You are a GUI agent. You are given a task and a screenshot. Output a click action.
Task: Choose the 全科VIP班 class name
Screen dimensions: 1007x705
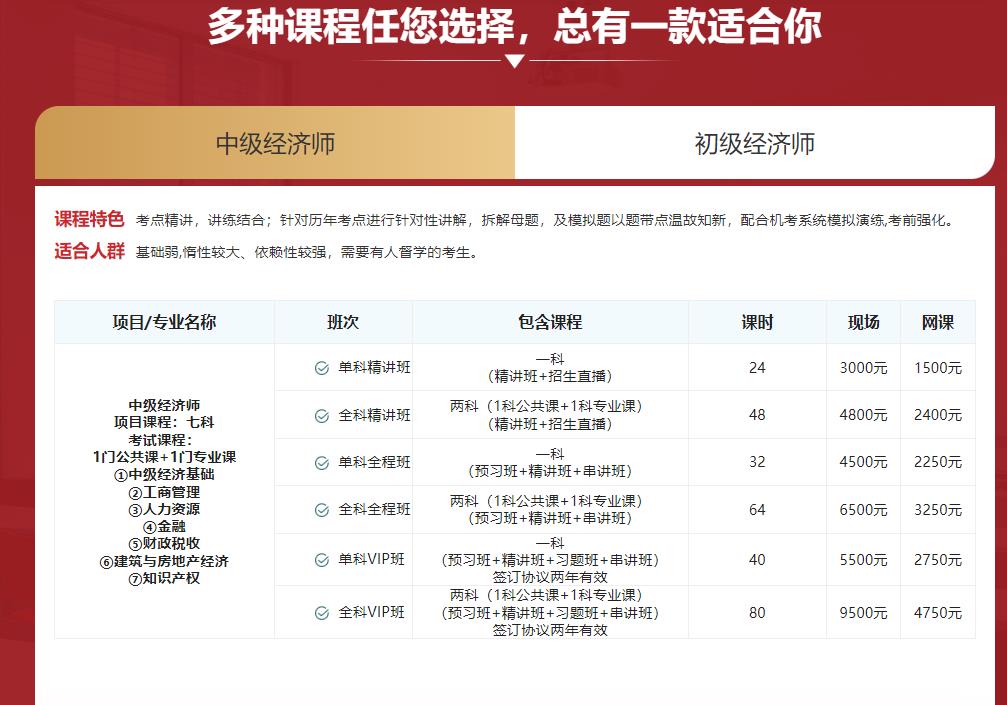[x=372, y=613]
